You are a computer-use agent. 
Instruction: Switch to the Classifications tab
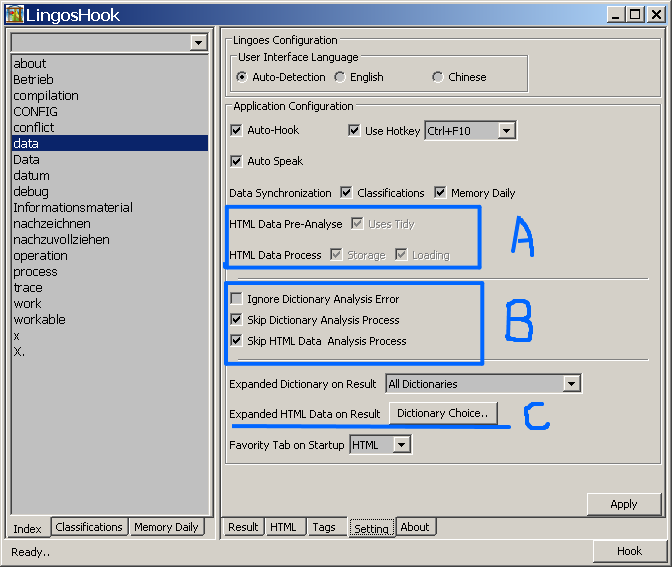[x=89, y=527]
